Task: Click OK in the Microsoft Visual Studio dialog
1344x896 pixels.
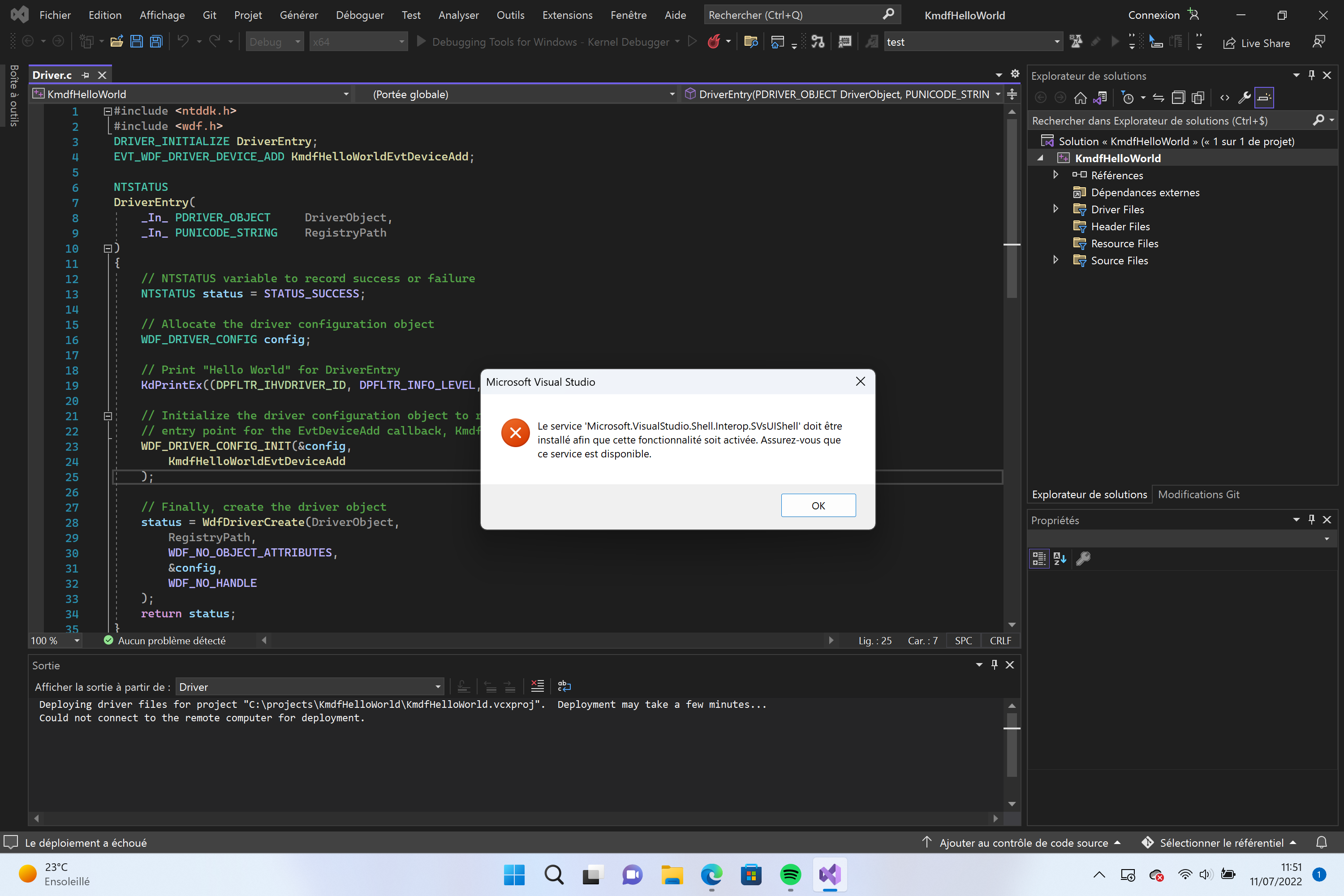Action: coord(818,505)
